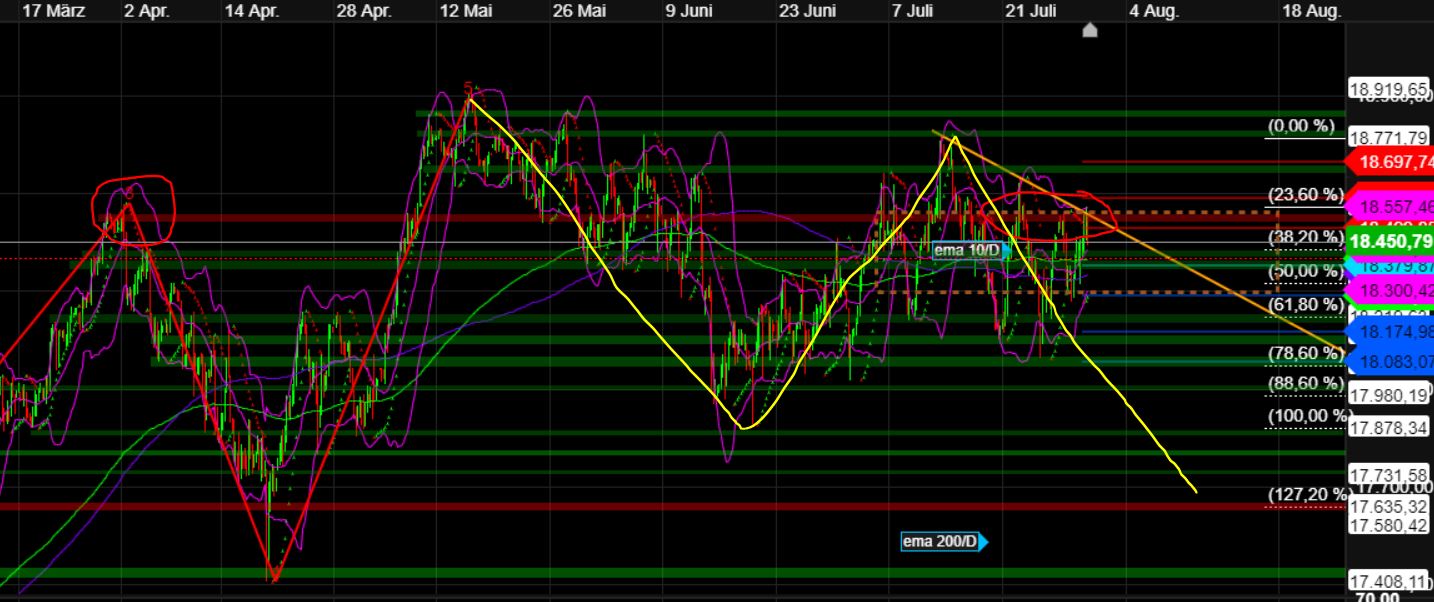
Task: Select the (50,00 %) Fibonacci level label
Action: [1305, 271]
